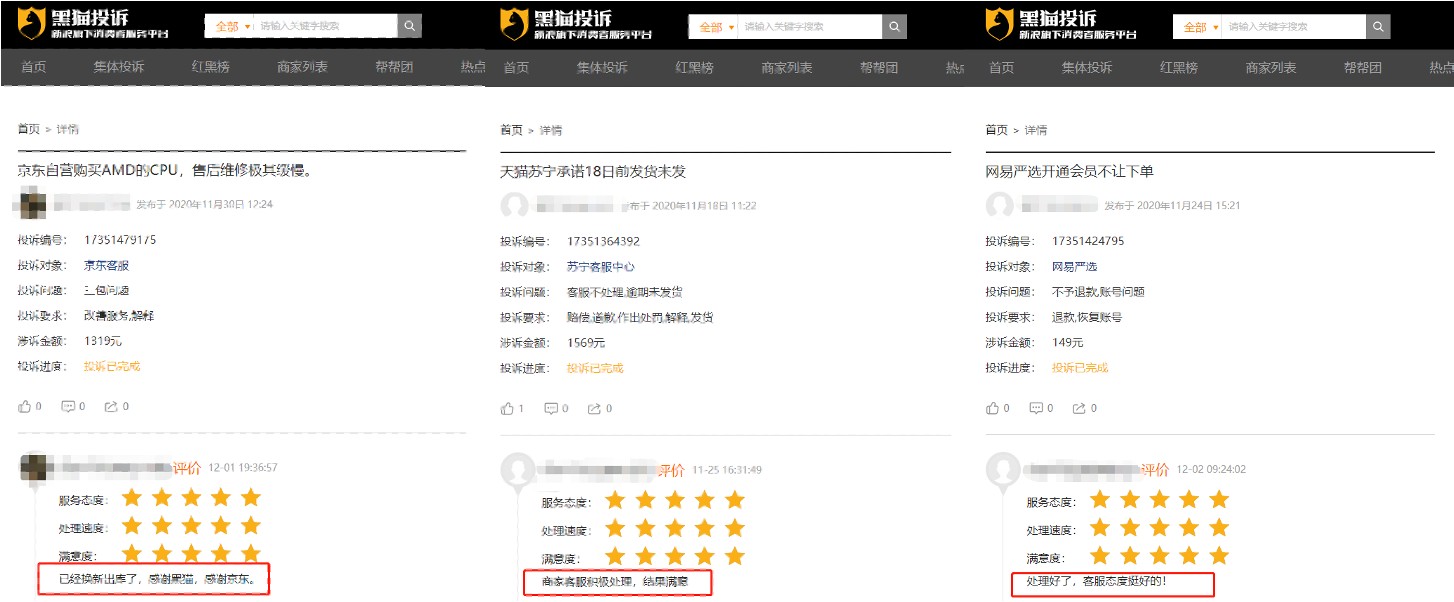Open 红黑榜 tab above the JD complaint
Image resolution: width=1454 pixels, height=602 pixels.
[x=211, y=67]
